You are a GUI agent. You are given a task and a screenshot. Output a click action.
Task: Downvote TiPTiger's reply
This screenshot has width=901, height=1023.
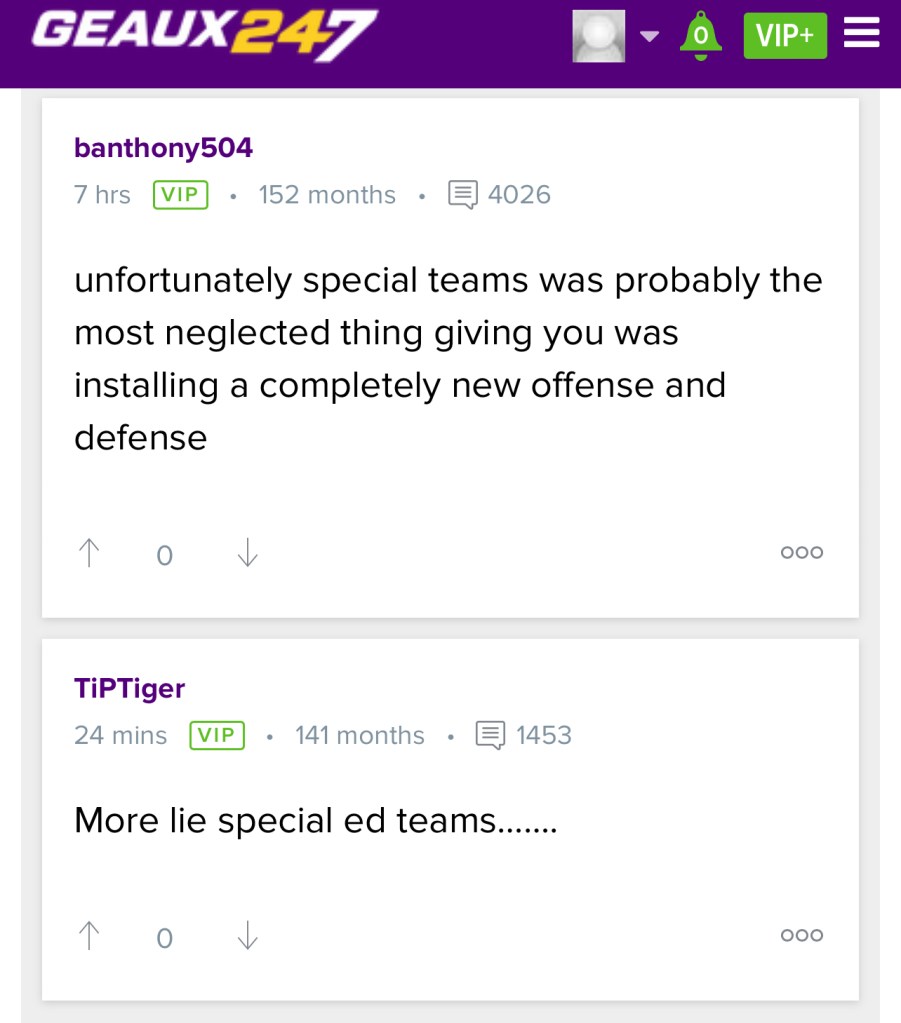tap(247, 936)
